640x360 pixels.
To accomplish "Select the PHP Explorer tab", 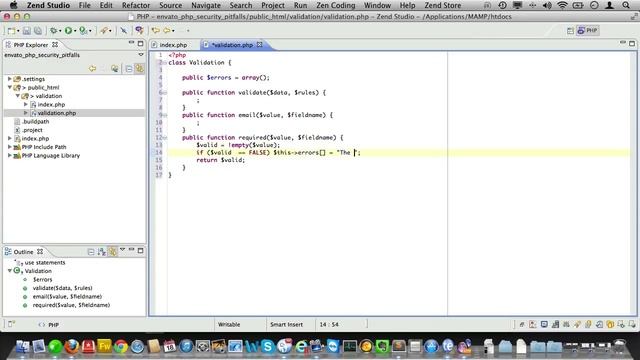I will (31, 45).
